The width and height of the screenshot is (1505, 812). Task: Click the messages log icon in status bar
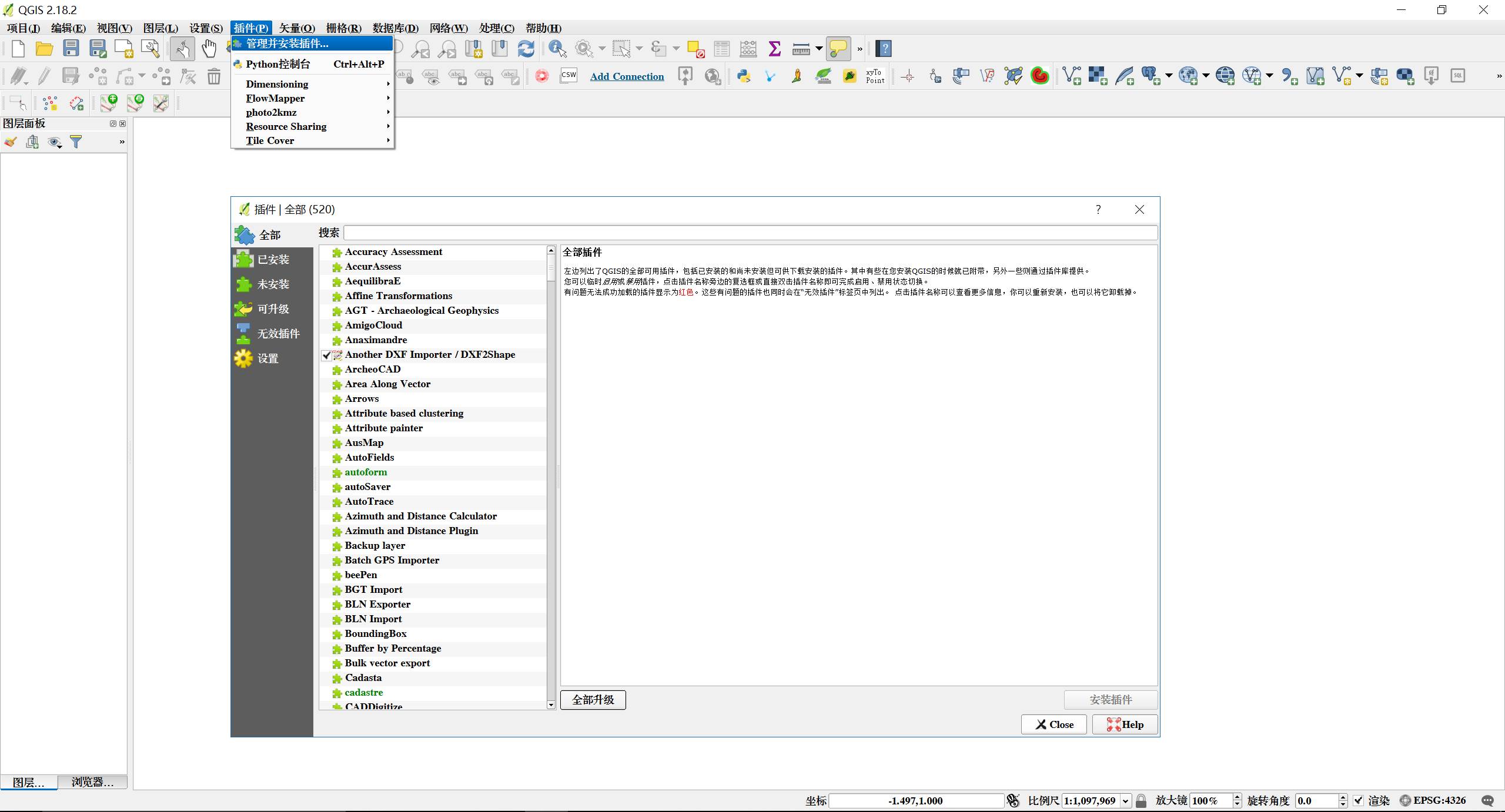point(1487,800)
